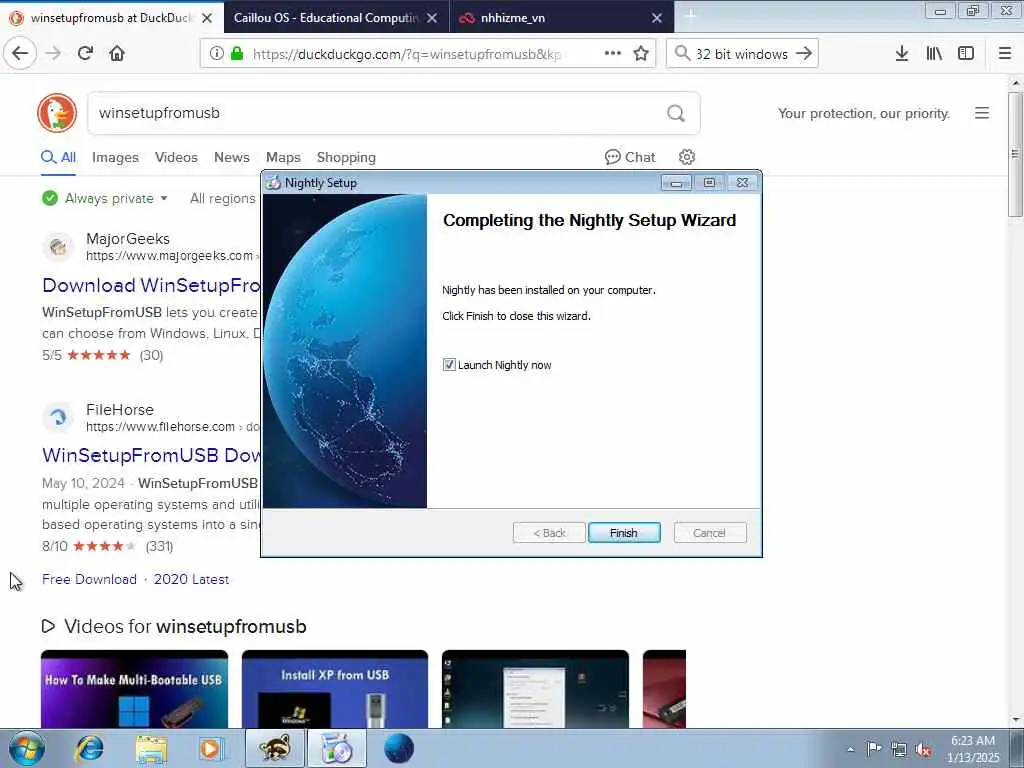Viewport: 1024px width, 768px height.
Task: Open the page actions three-dot menu
Action: (613, 54)
